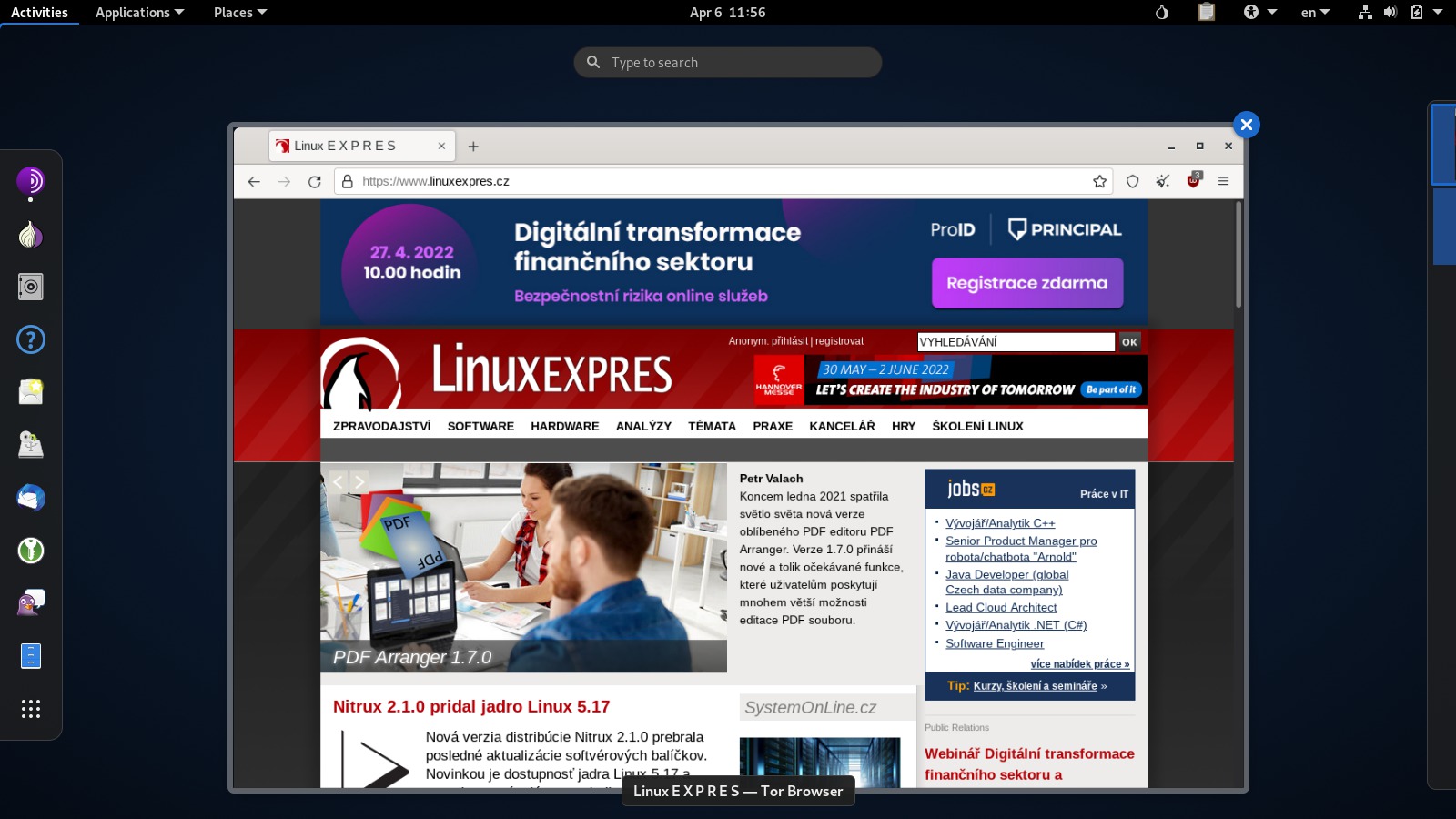Image resolution: width=1456 pixels, height=819 pixels.
Task: Open Vývojář/Analytik C++ job link
Action: (1000, 523)
